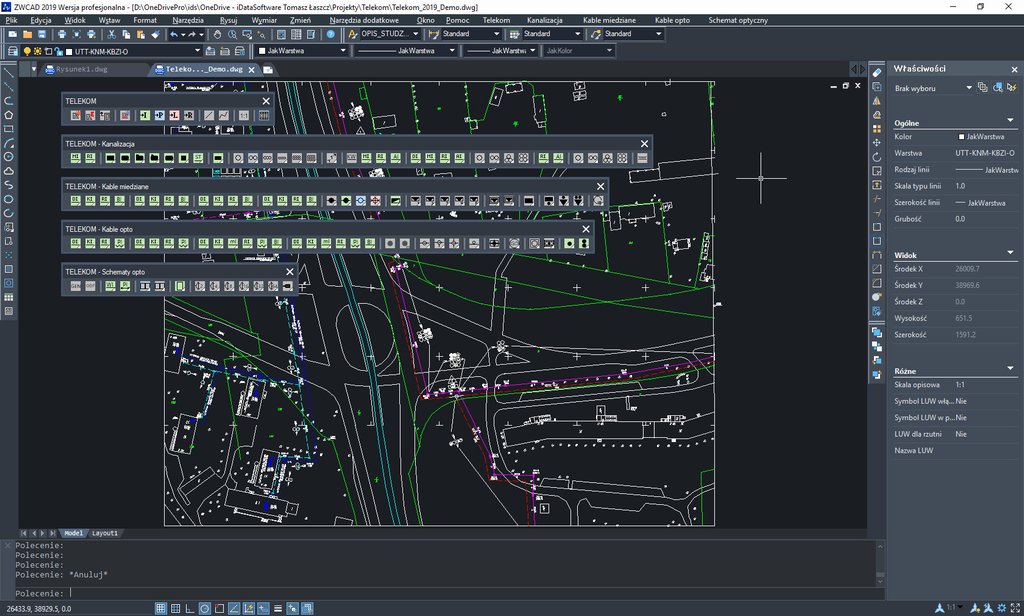Select the Pan hand tool
Screen dimensions: 1024x616
click(216, 34)
